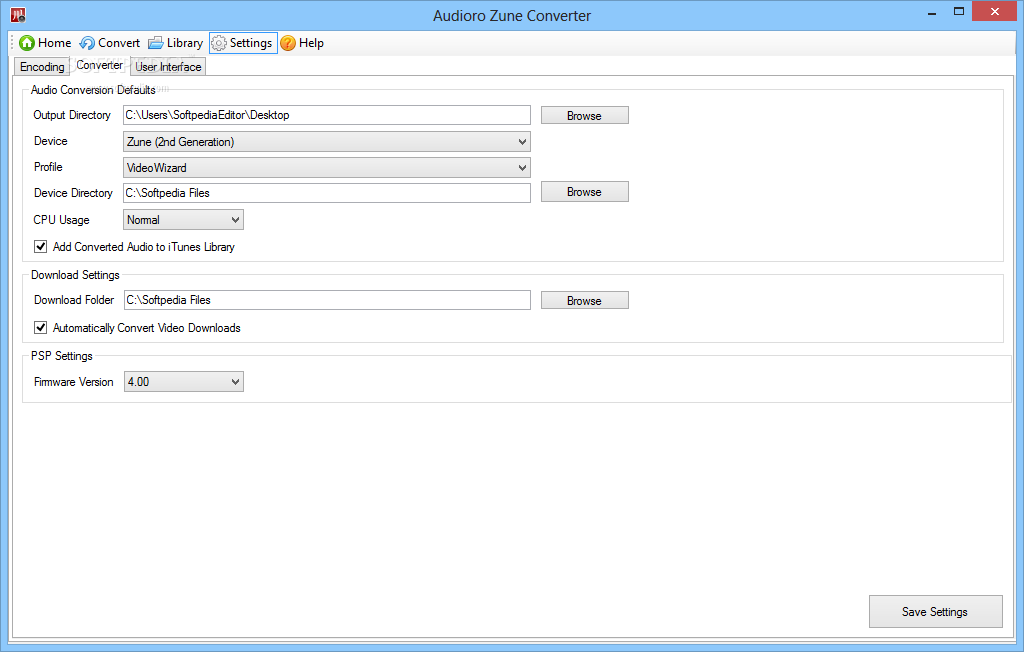Click the orange Help question mark icon

[x=288, y=43]
